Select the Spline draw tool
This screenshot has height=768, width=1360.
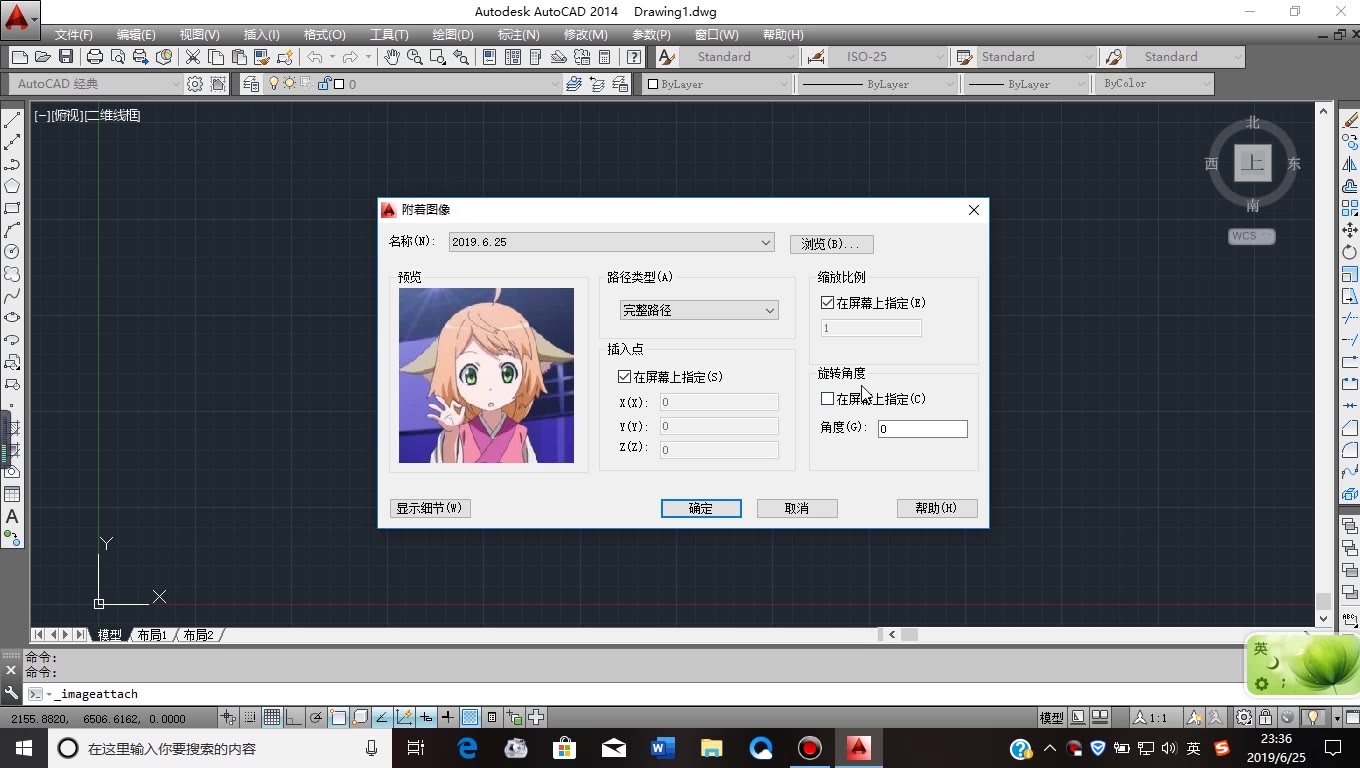[x=12, y=296]
